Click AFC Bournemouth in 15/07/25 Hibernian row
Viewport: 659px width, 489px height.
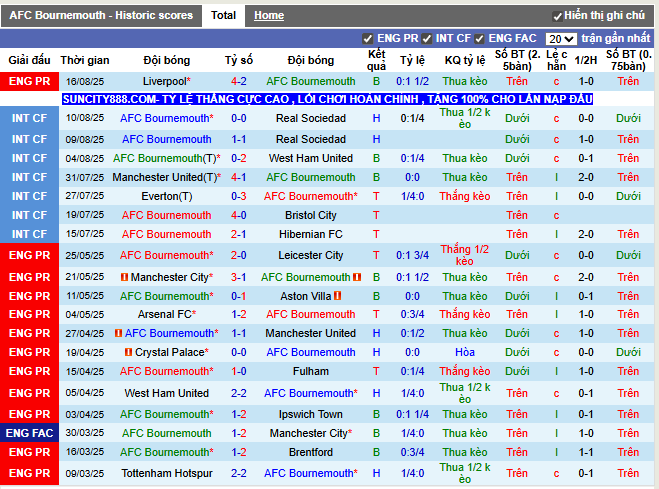tap(167, 234)
